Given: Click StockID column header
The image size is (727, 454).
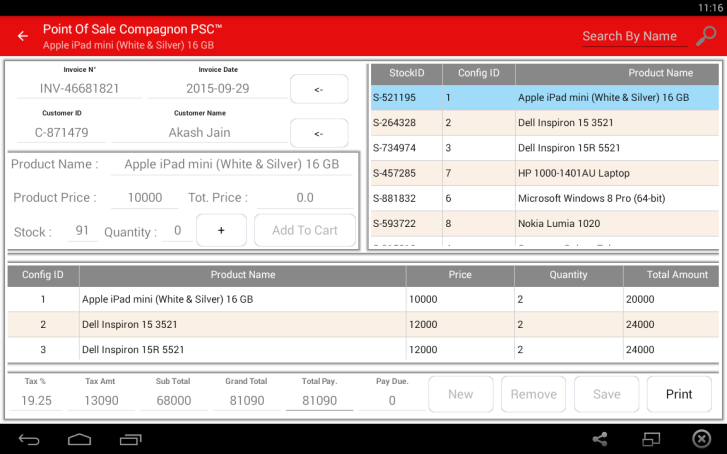Looking at the screenshot, I should (x=407, y=73).
